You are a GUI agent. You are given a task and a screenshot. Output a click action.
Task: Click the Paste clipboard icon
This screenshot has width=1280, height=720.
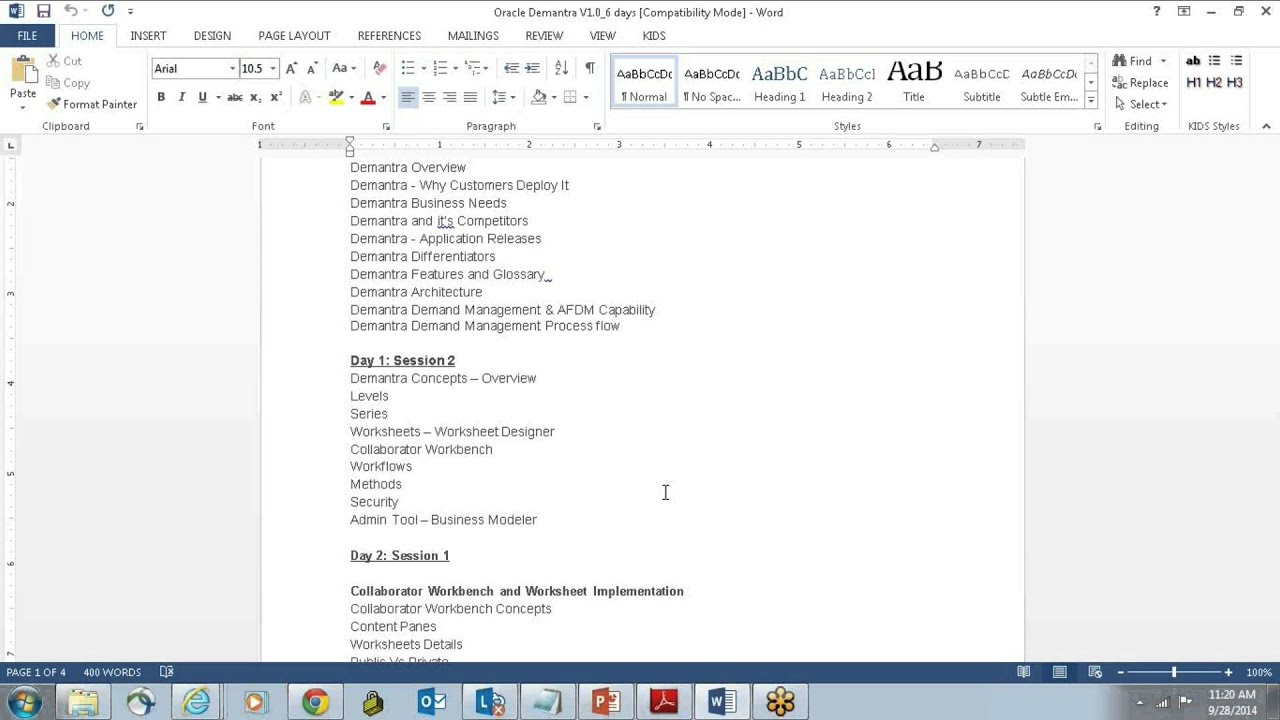tap(22, 70)
